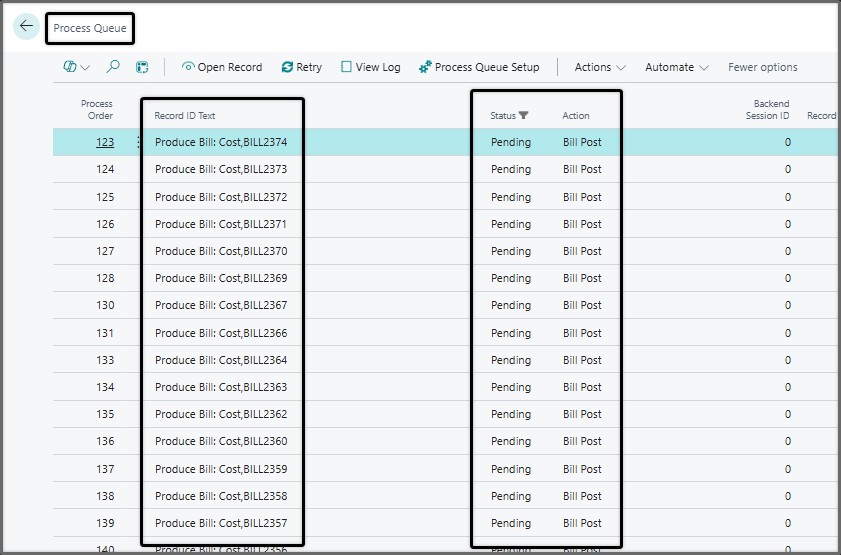Select the BILL2364 record text
841x555 pixels.
(221, 360)
